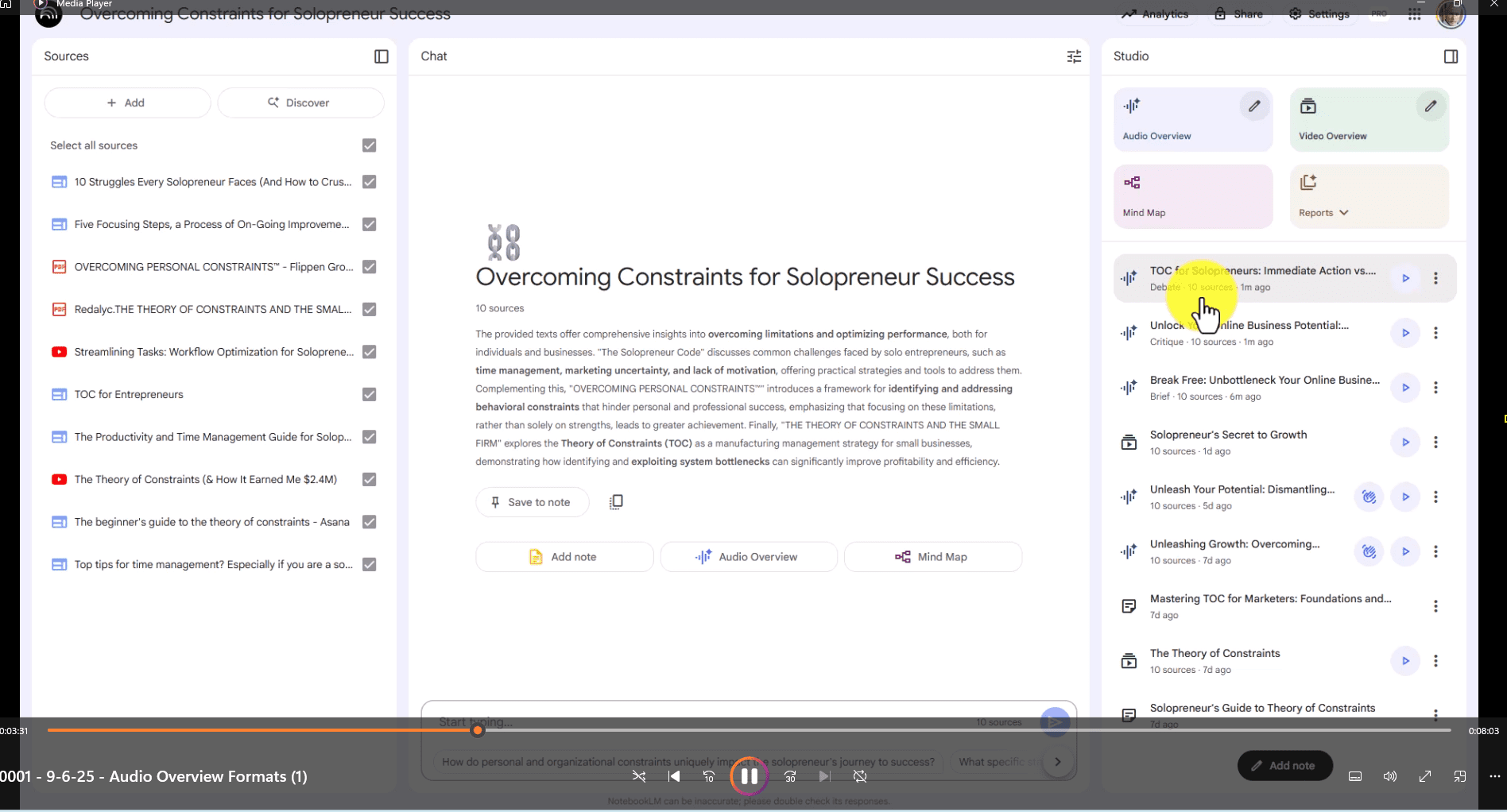Show next suggested question with arrow

coord(1057,762)
